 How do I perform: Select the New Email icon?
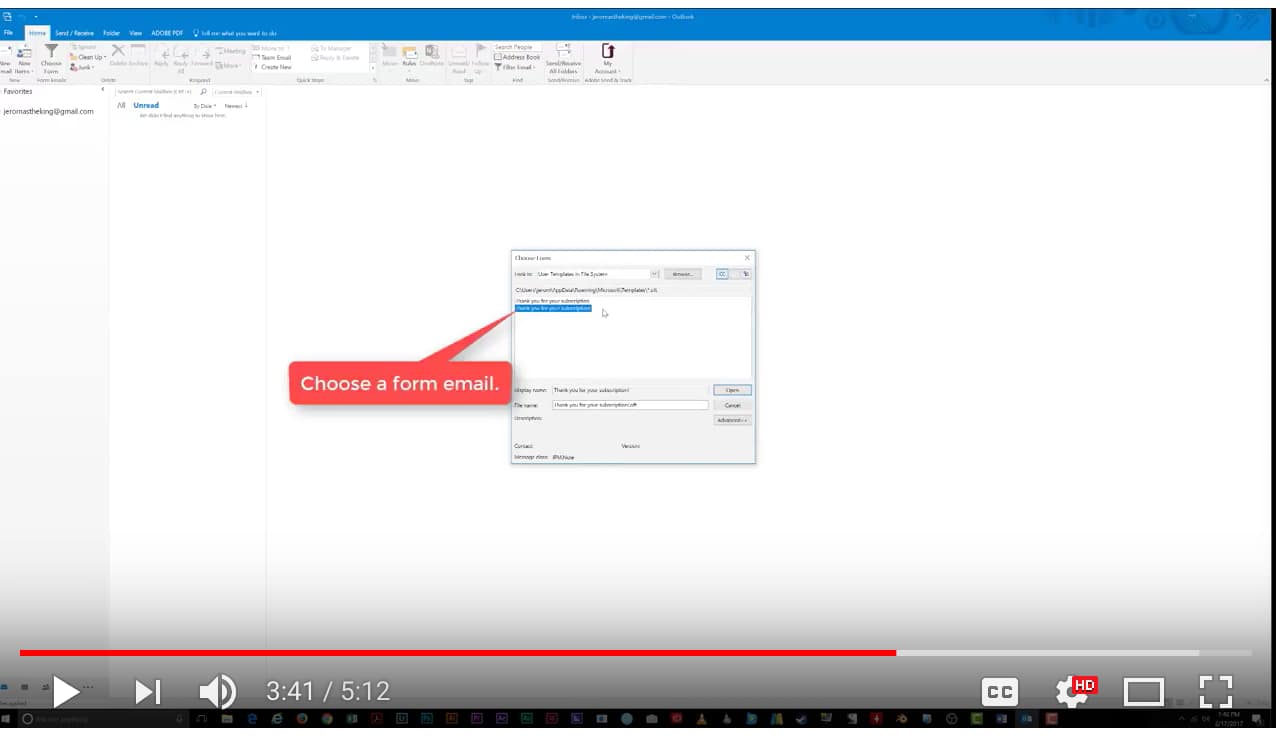tap(8, 58)
